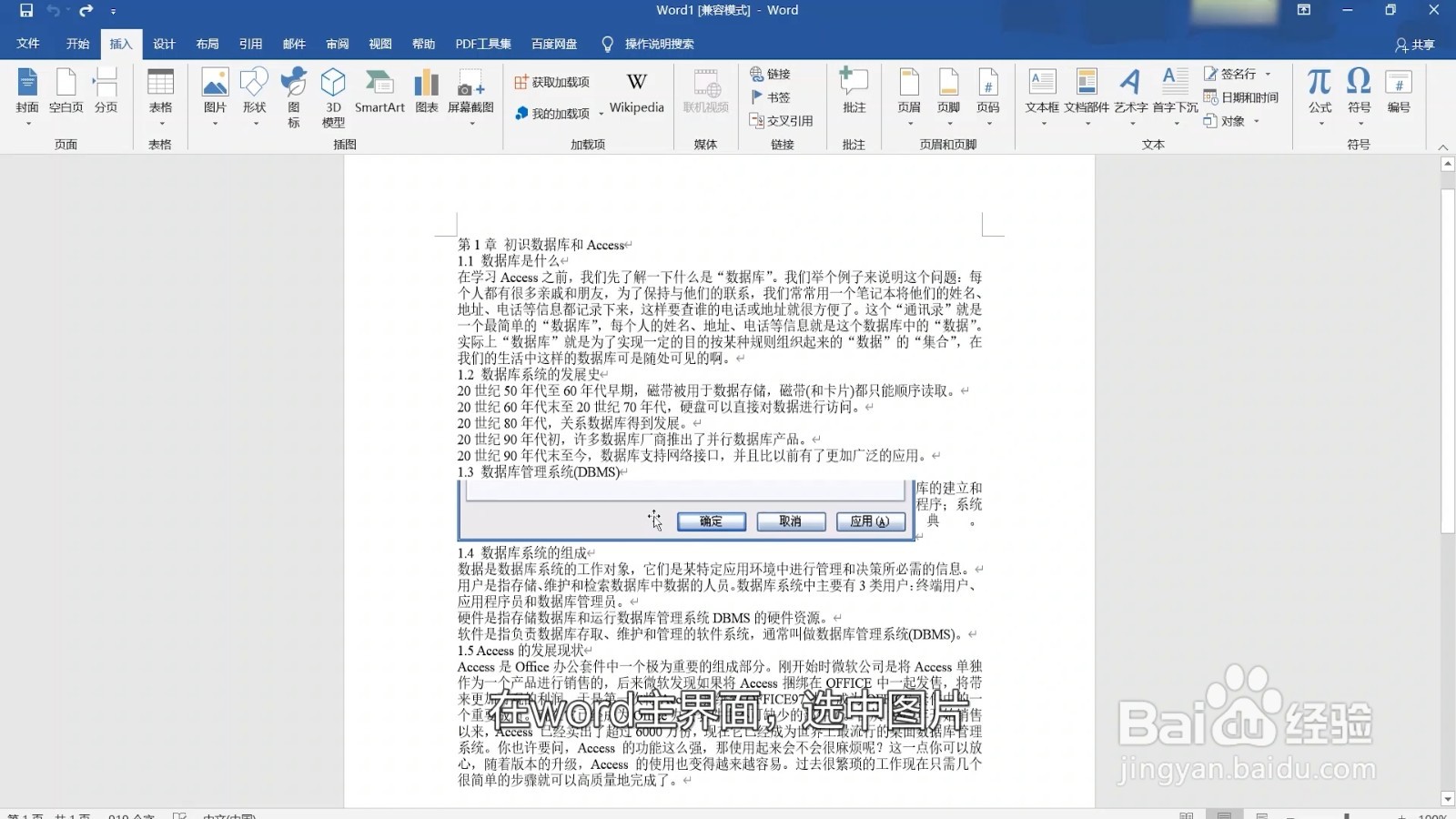Image resolution: width=1456 pixels, height=819 pixels.
Task: Insert a Symbol (符号)
Action: [x=1359, y=96]
